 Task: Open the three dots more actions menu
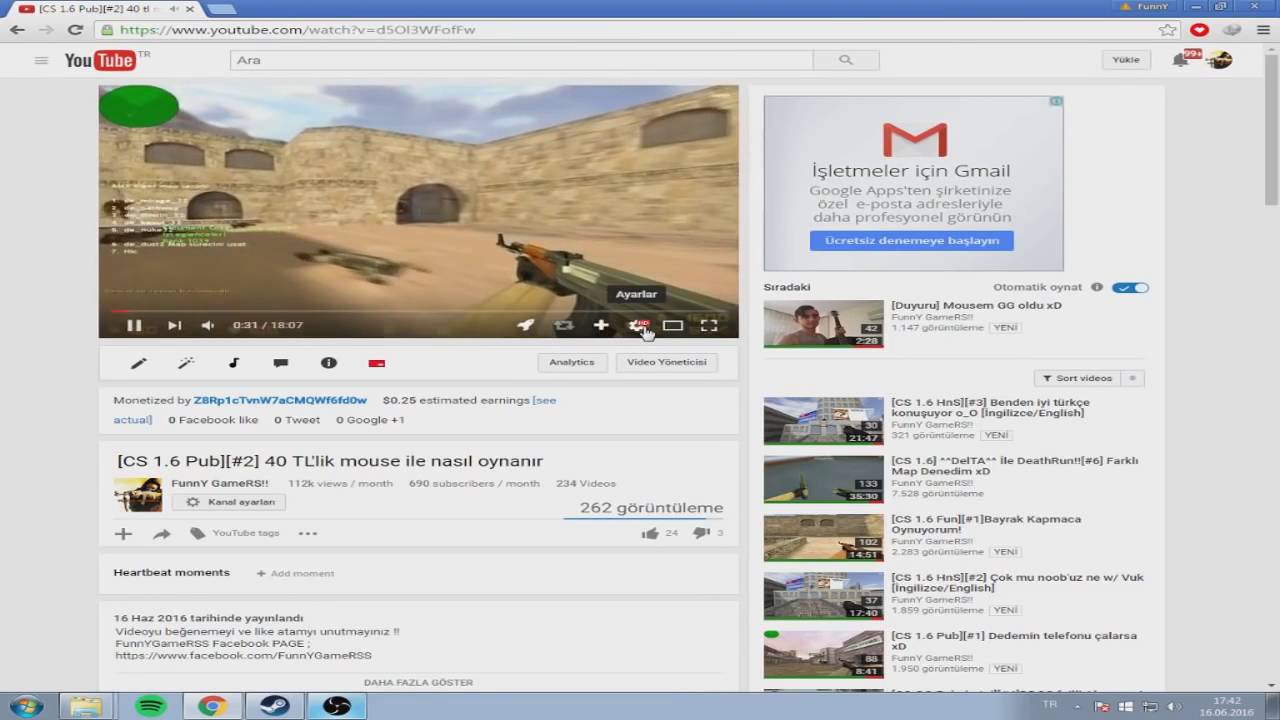click(x=308, y=534)
